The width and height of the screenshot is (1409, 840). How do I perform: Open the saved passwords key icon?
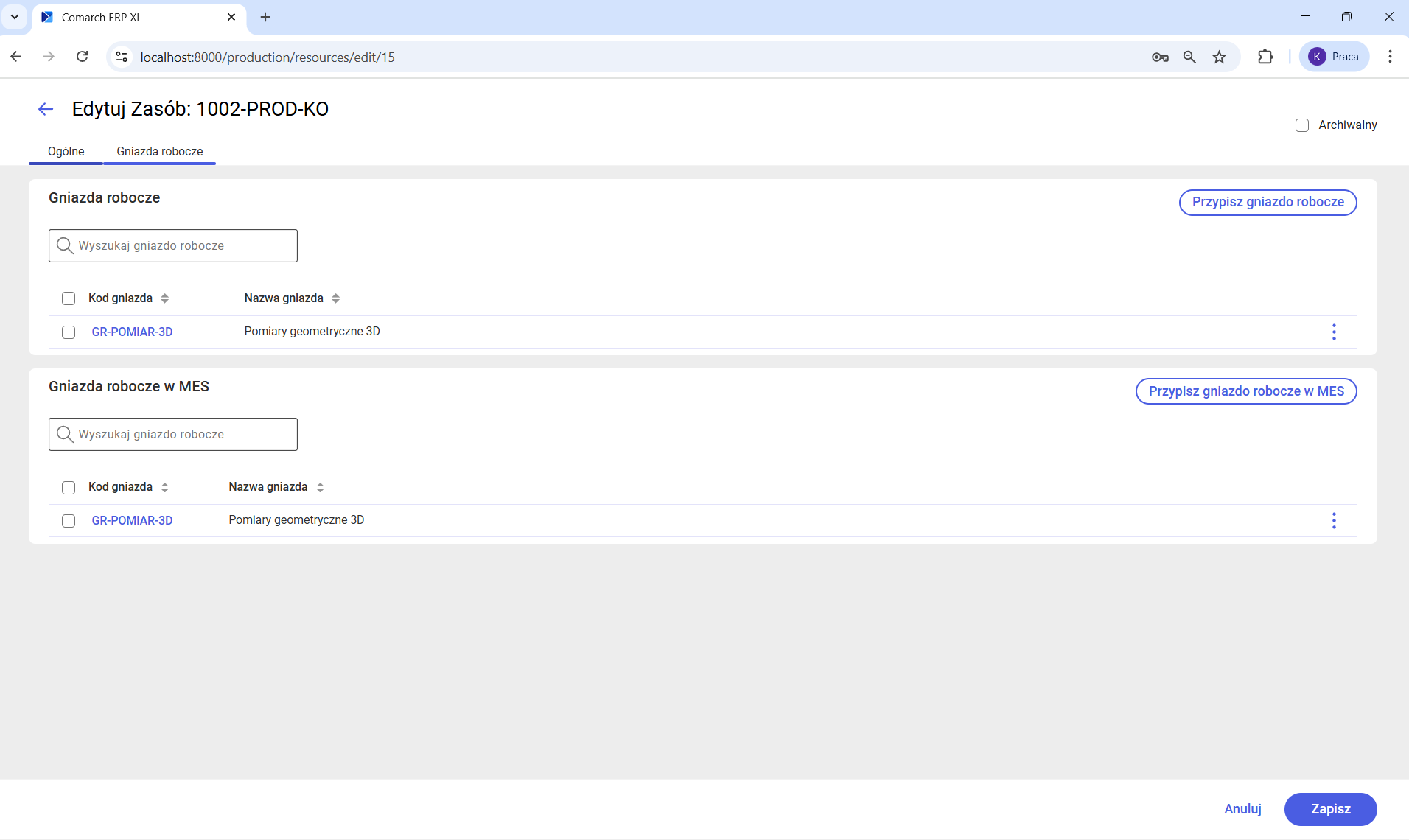point(1160,57)
